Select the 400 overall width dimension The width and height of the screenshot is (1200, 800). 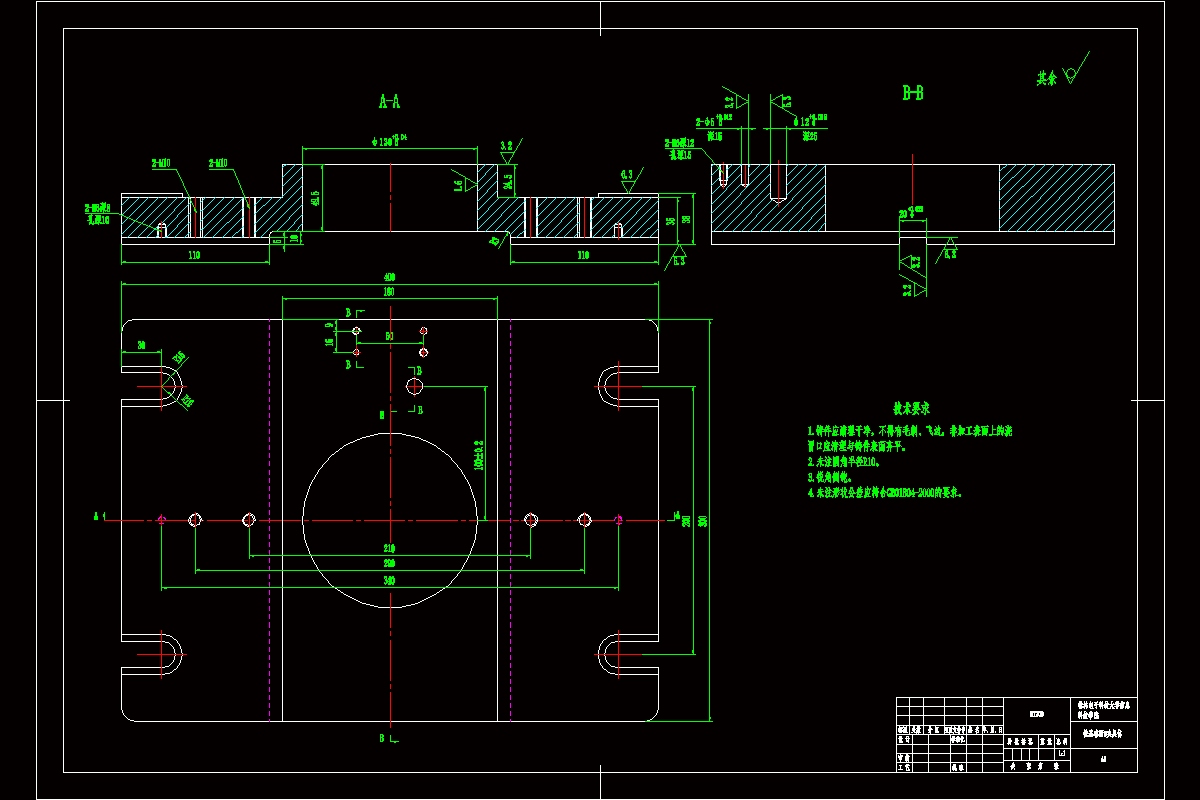(388, 278)
